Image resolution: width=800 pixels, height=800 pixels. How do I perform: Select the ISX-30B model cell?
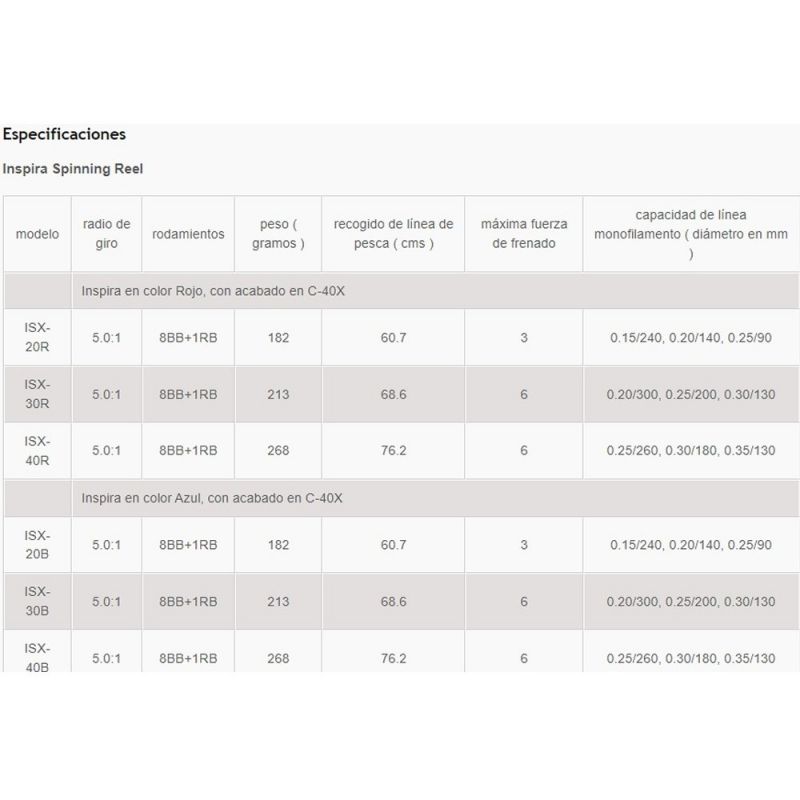37,601
